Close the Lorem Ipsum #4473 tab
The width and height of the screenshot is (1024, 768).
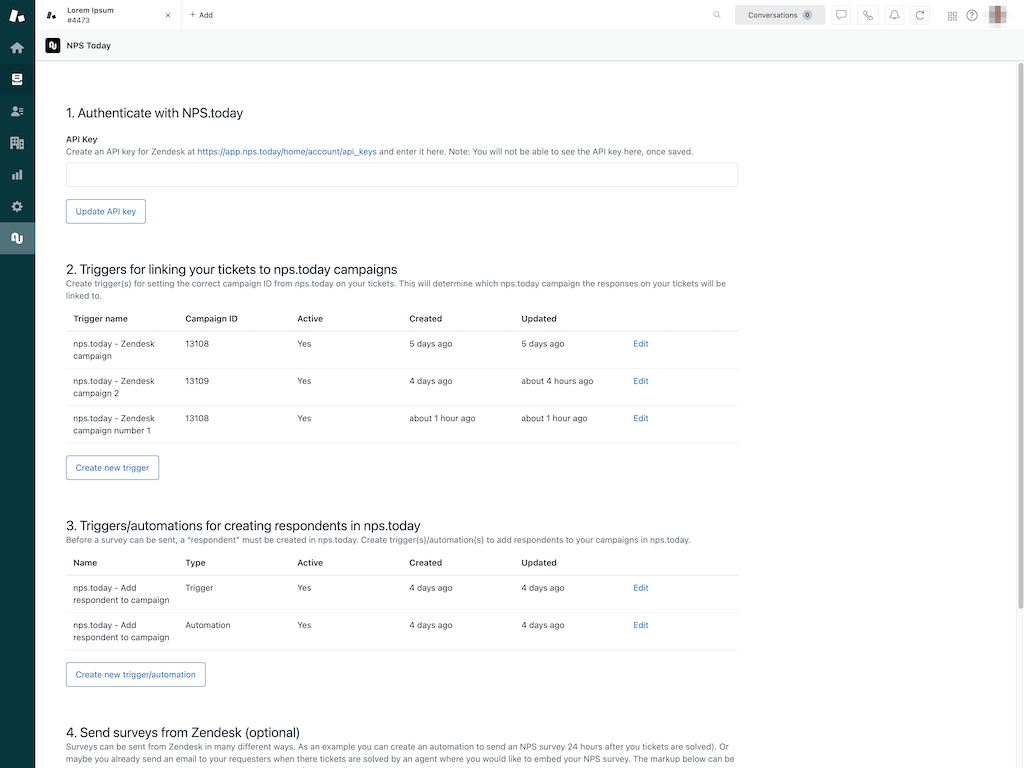pos(168,15)
